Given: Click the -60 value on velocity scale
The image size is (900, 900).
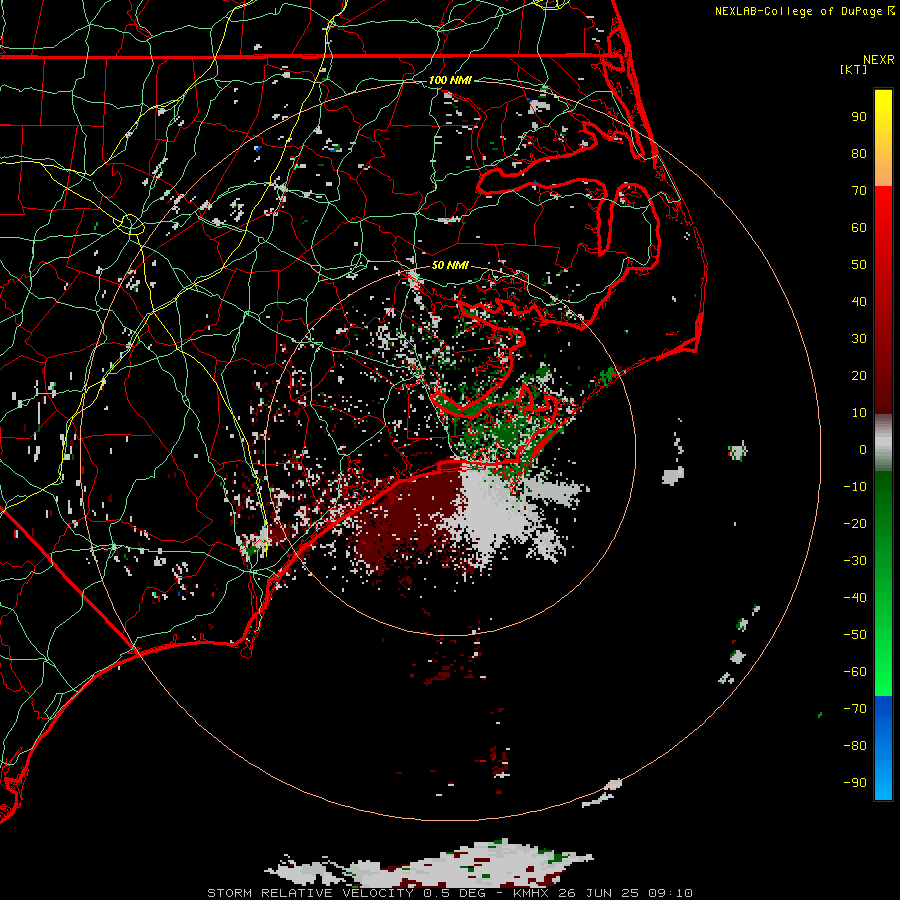Looking at the screenshot, I should 855,672.
